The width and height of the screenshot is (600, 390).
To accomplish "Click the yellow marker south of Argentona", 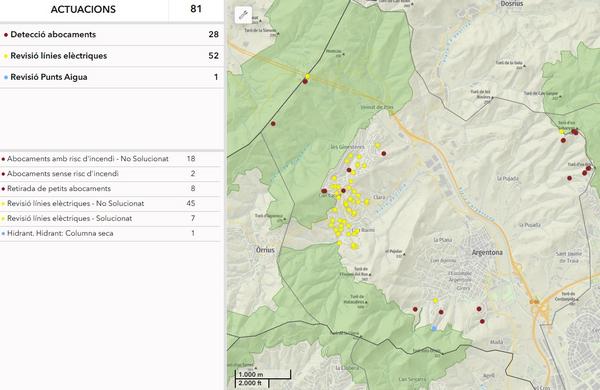I will click(x=435, y=301).
